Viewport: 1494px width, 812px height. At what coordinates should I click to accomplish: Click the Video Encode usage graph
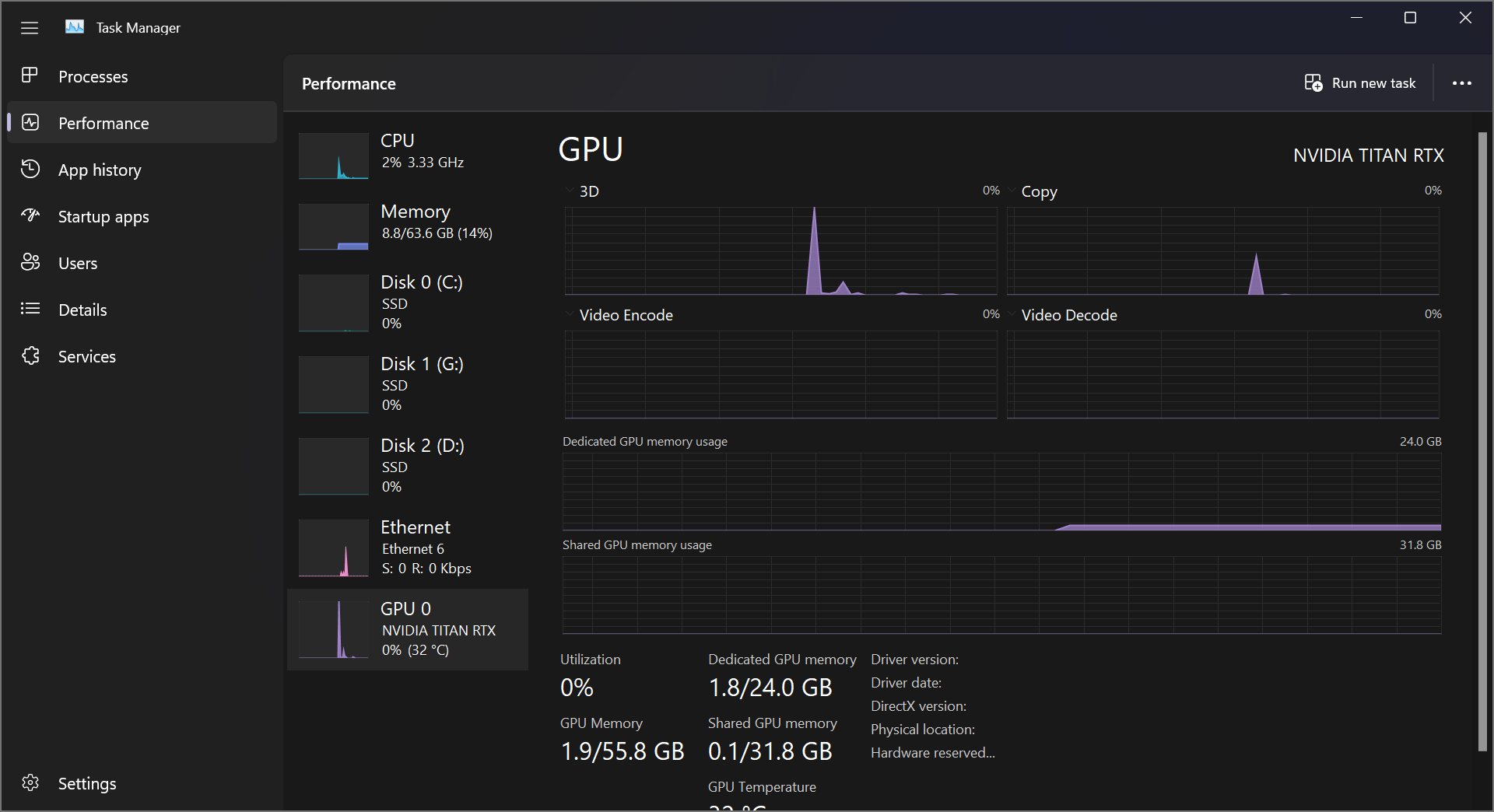pyautogui.click(x=781, y=374)
